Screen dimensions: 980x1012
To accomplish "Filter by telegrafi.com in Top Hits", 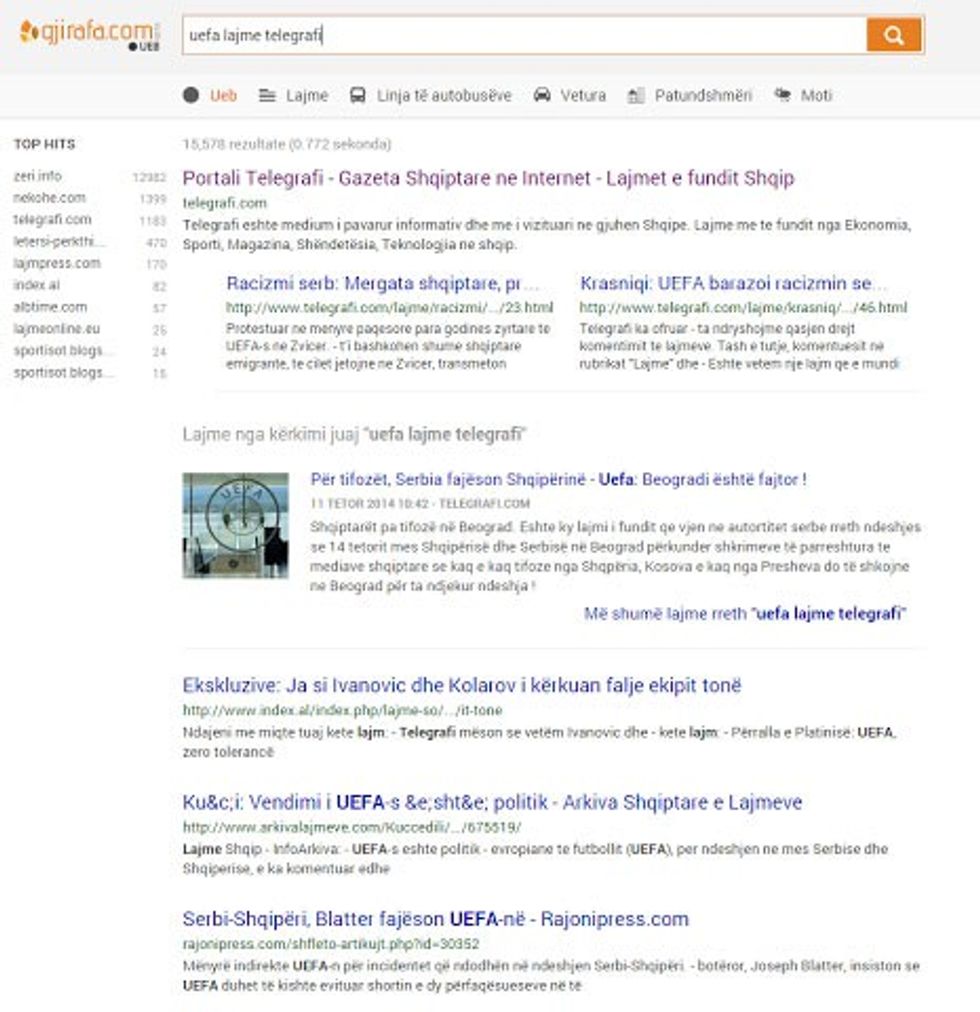I will pyautogui.click(x=52, y=219).
